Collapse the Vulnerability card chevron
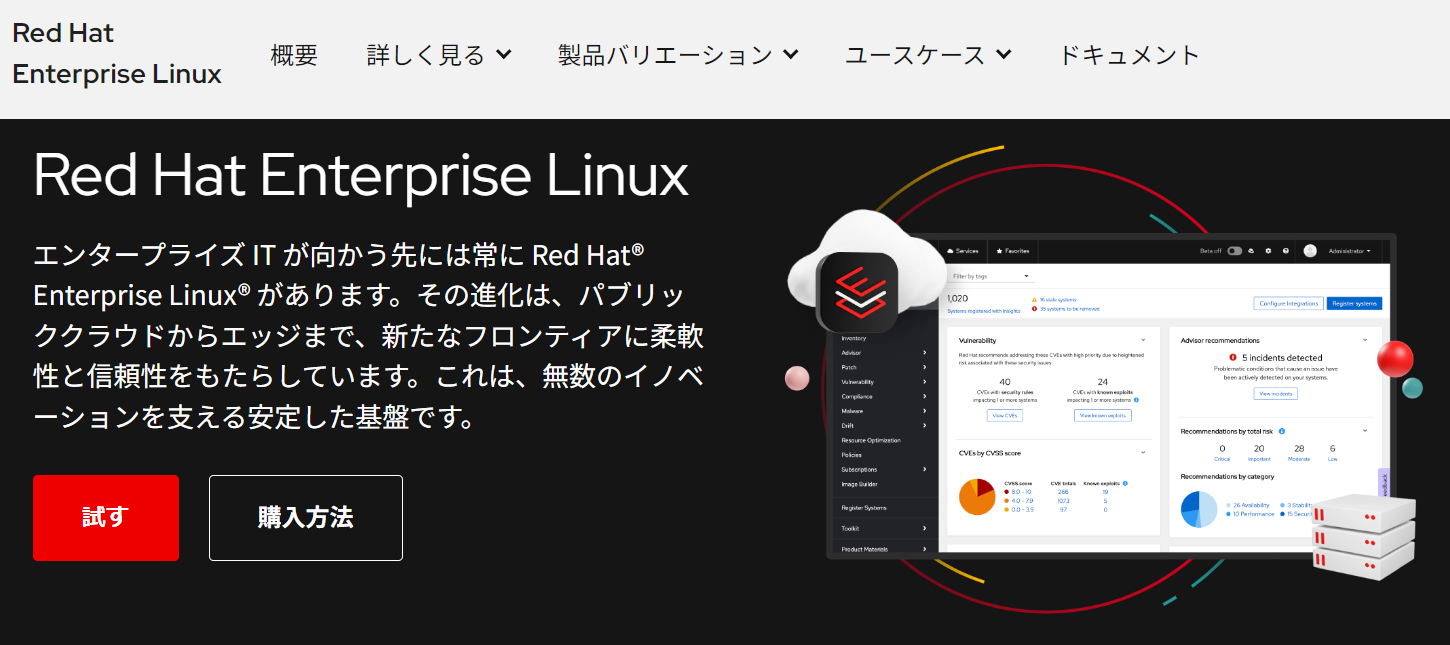The height and width of the screenshot is (645, 1450). click(x=1143, y=340)
